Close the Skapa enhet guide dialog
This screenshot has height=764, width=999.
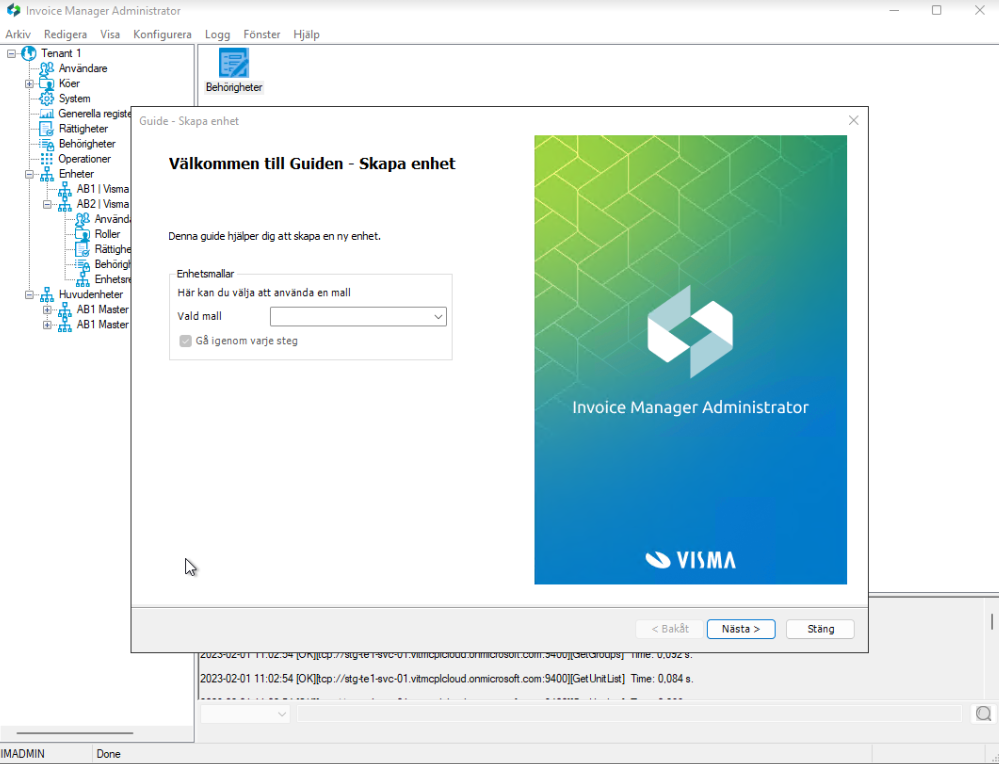click(x=853, y=120)
